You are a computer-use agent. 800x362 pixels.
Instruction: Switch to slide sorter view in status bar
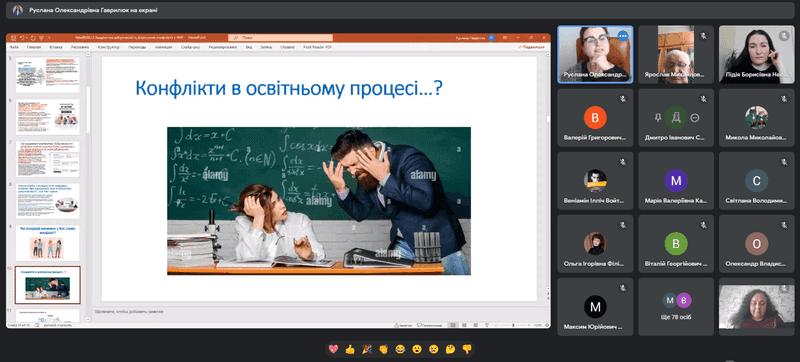[x=464, y=325]
